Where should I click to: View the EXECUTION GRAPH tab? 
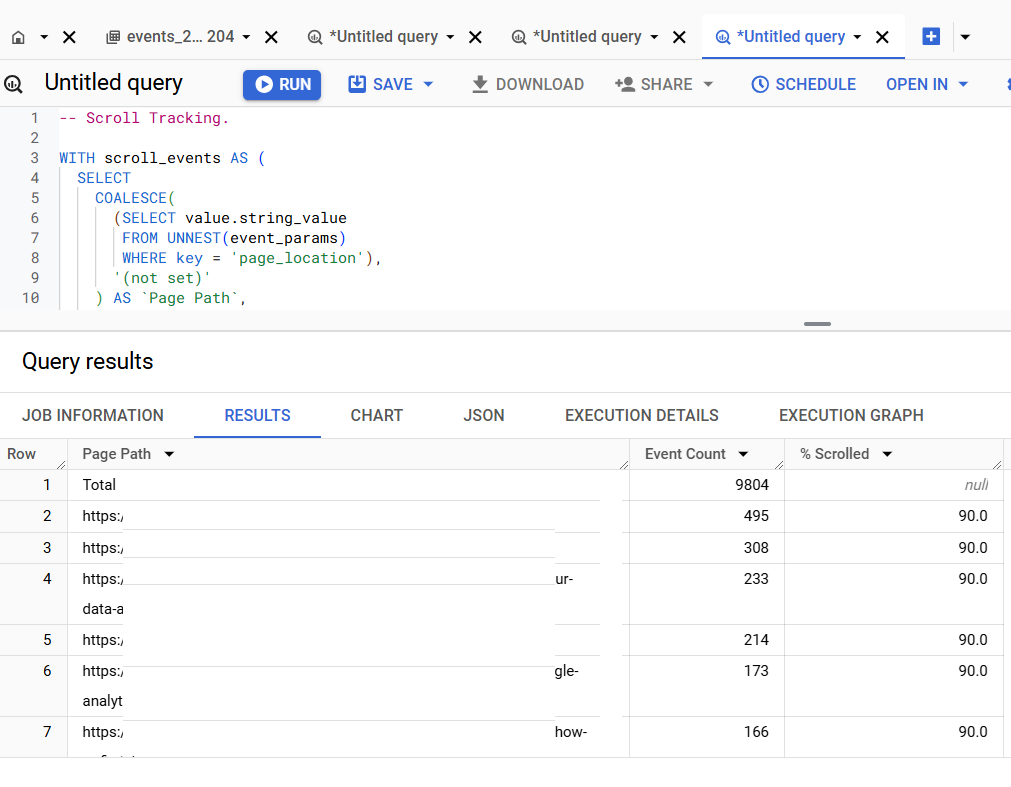851,415
